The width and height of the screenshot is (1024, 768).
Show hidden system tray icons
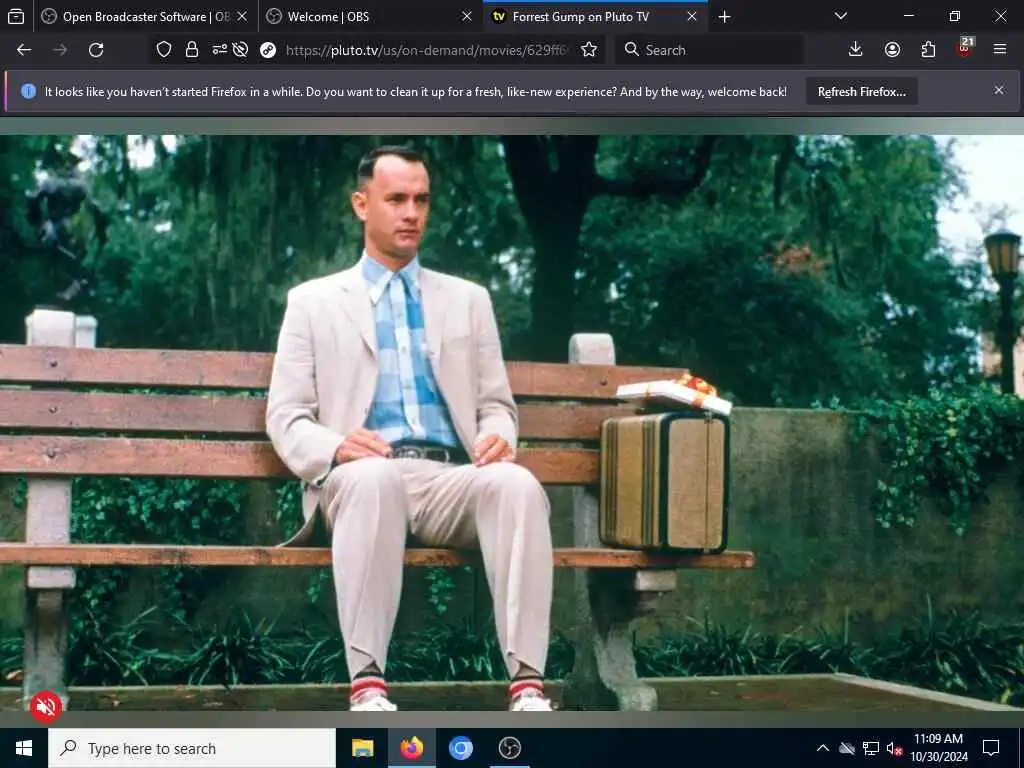point(823,748)
